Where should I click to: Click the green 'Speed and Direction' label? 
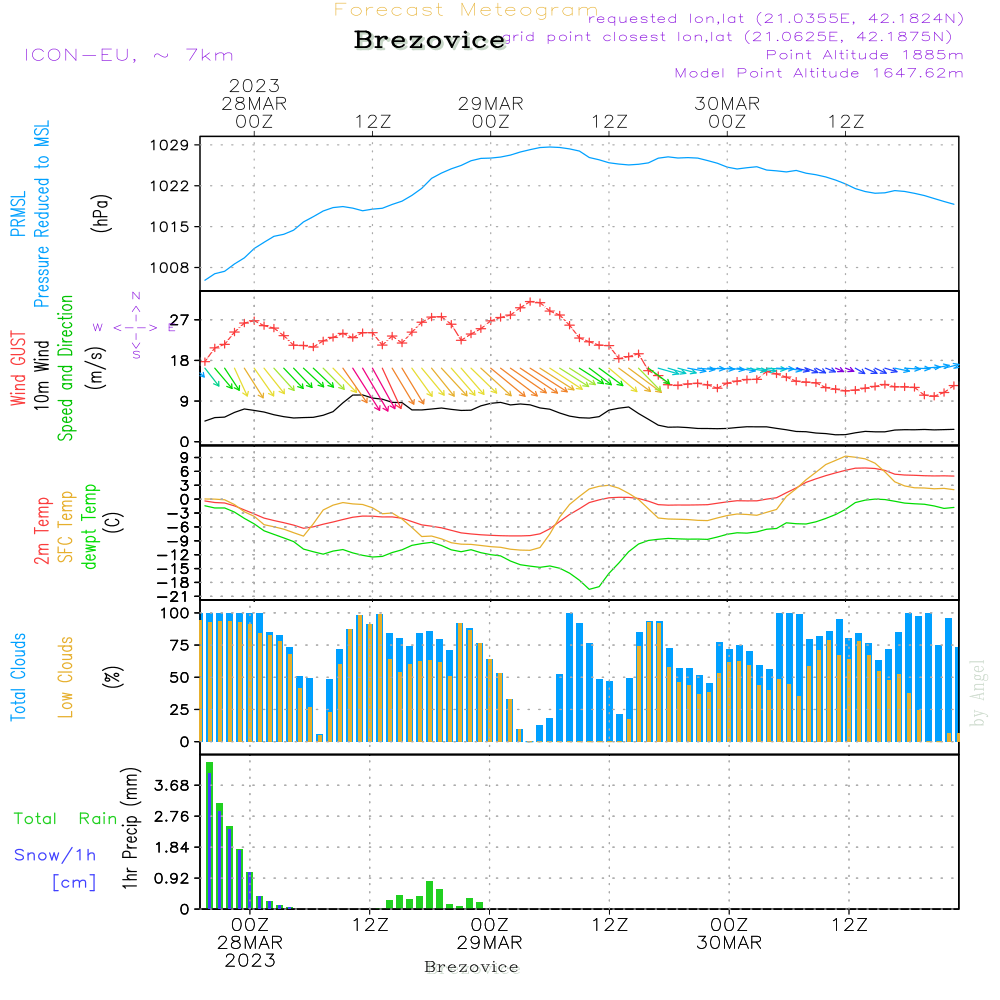click(65, 368)
